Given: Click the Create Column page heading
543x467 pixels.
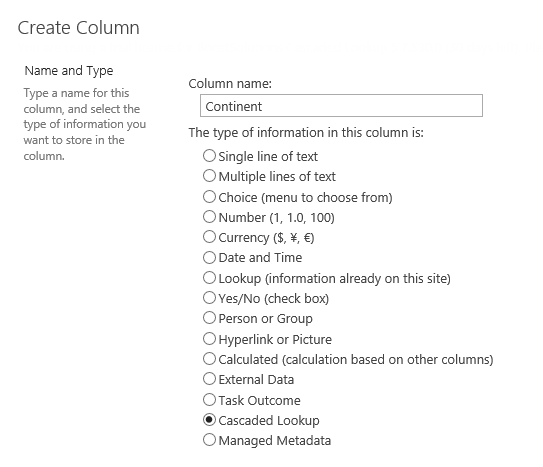Looking at the screenshot, I should click(x=79, y=28).
